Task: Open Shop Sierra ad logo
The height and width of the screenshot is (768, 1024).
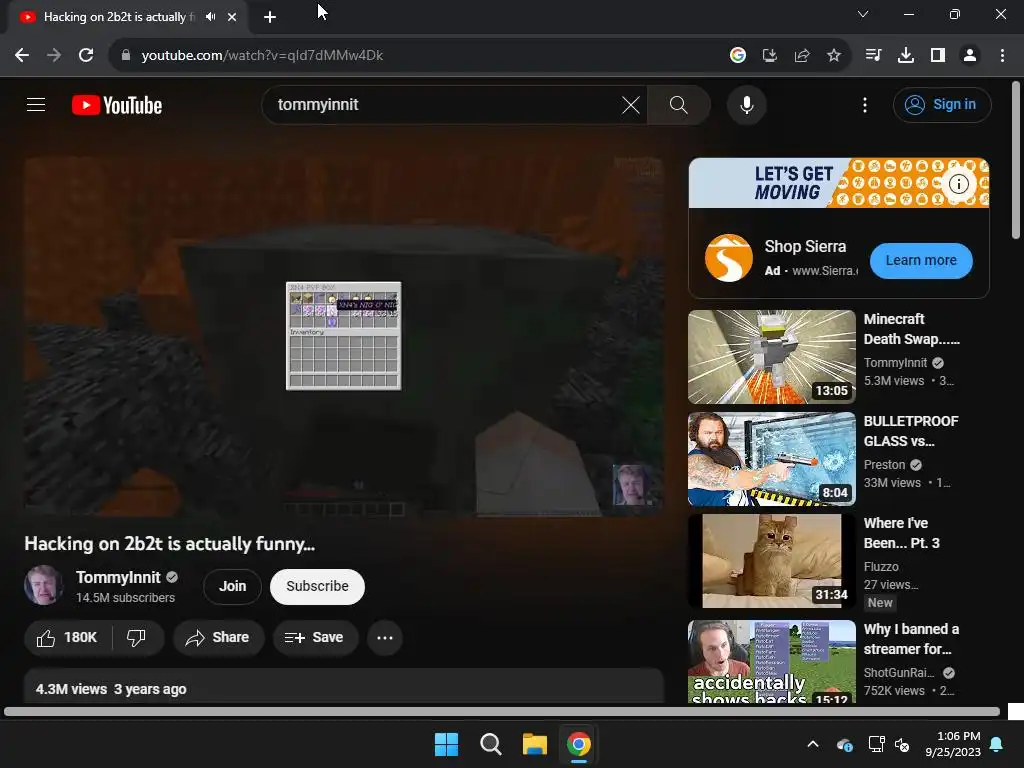Action: click(x=728, y=258)
